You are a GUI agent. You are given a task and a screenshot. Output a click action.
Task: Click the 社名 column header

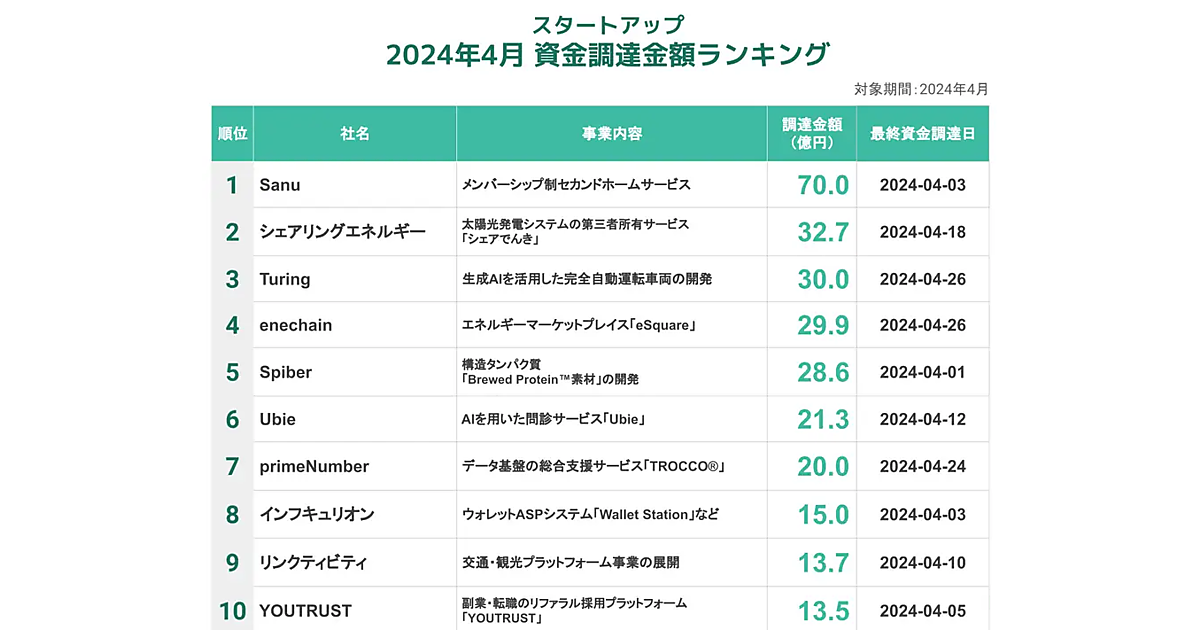pyautogui.click(x=355, y=134)
